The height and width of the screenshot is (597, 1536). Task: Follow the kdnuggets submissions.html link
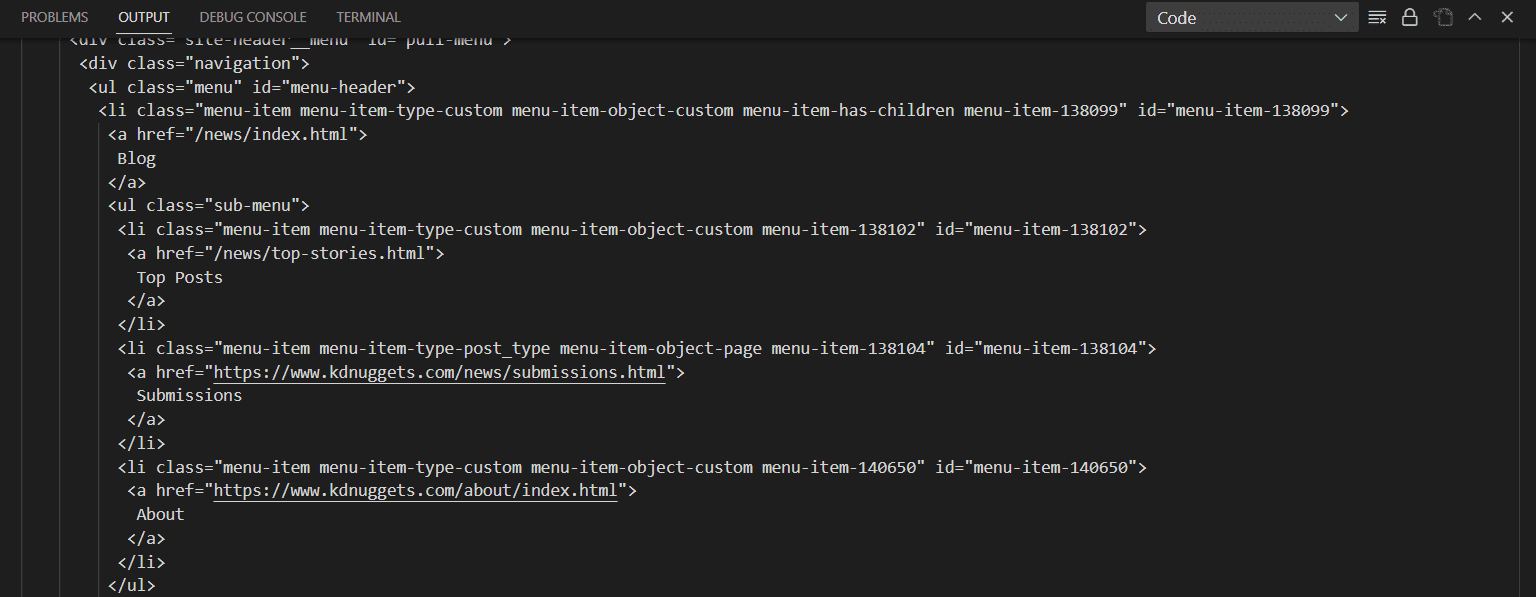pyautogui.click(x=439, y=372)
